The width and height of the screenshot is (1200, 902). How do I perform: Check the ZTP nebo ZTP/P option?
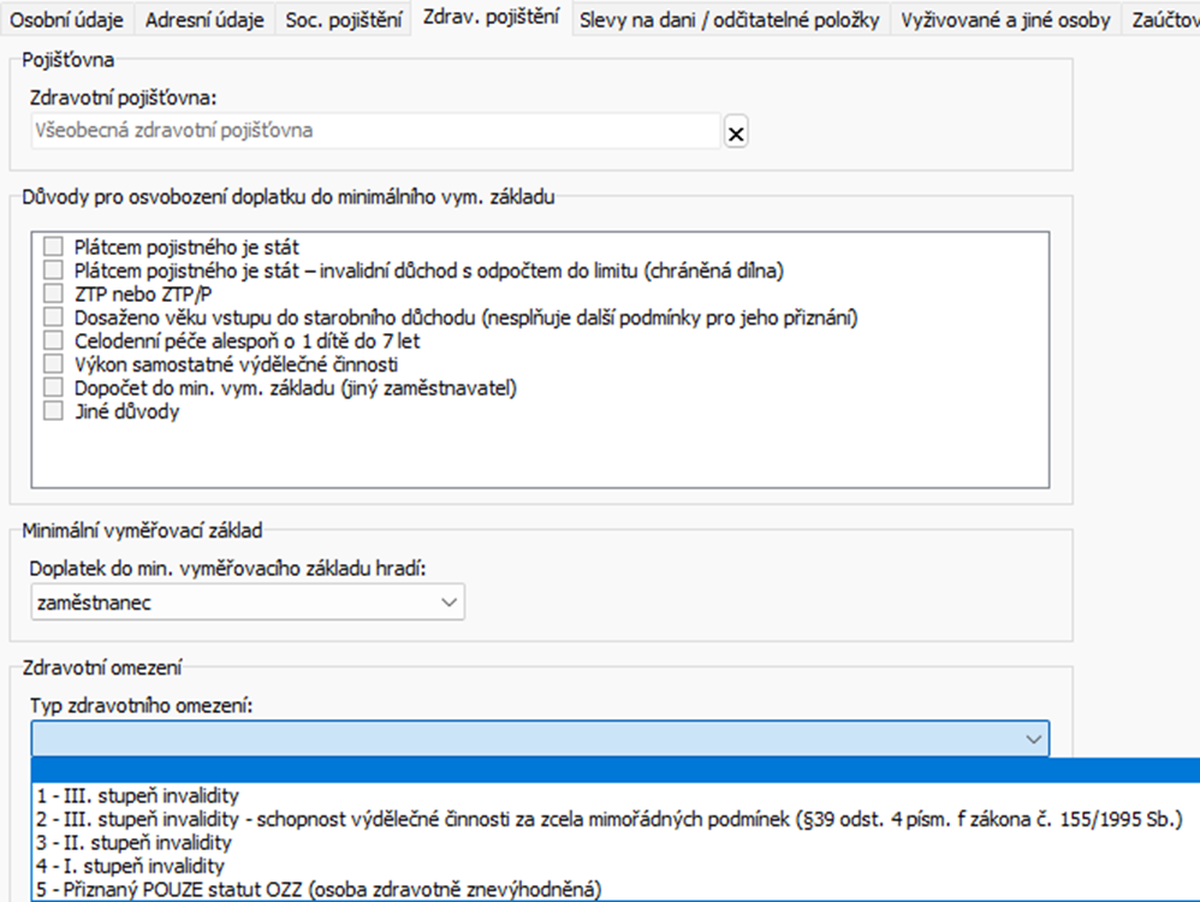[53, 294]
